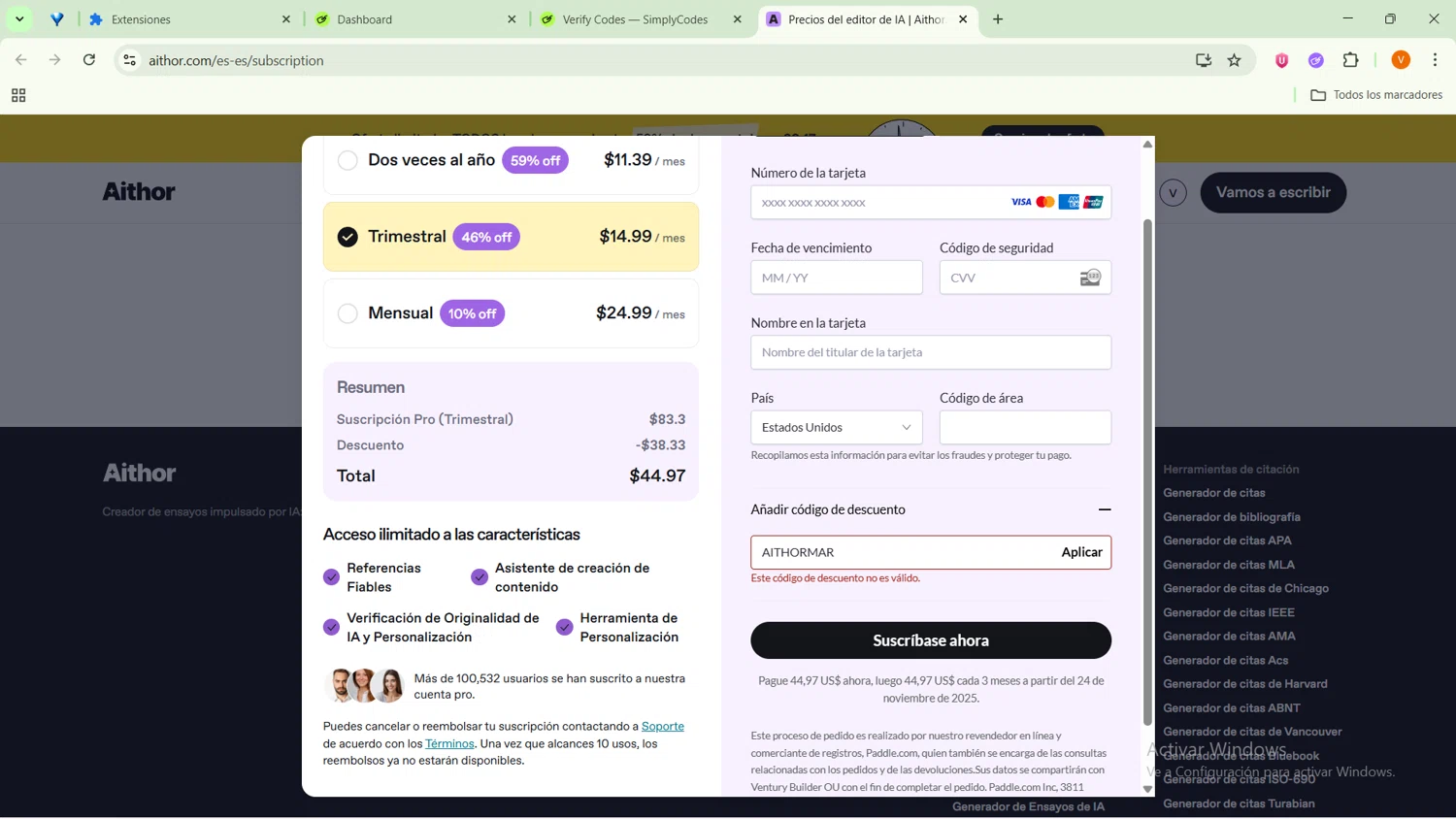This screenshot has height=819, width=1456.
Task: Click the CVV security code field
Action: (x=1025, y=278)
